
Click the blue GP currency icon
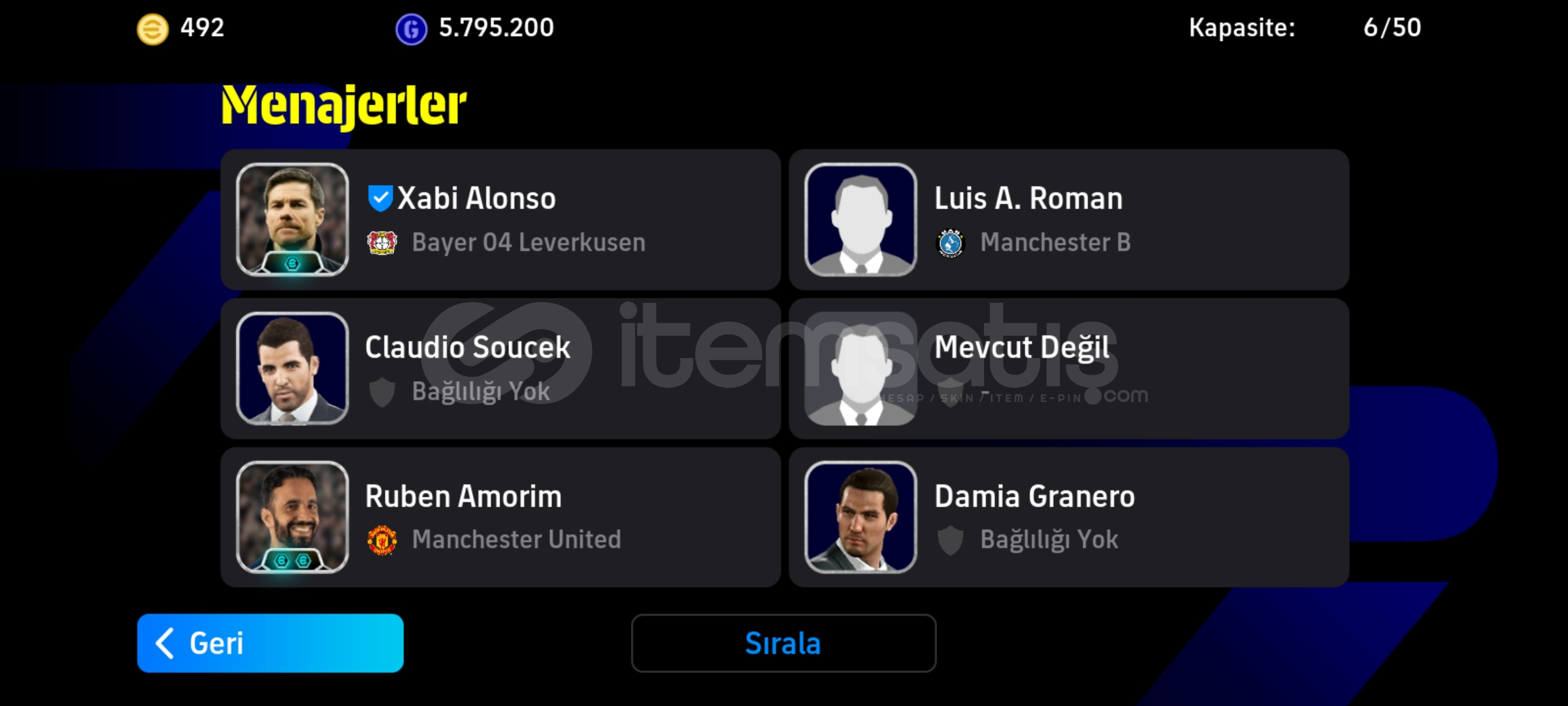pos(411,29)
